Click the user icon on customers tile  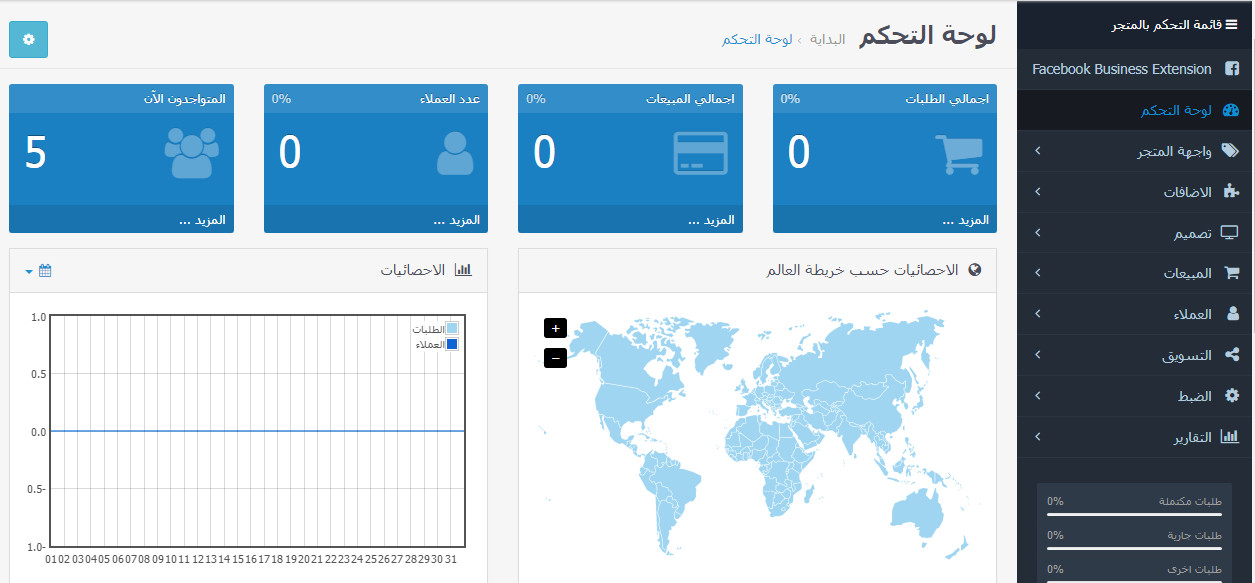click(x=455, y=153)
